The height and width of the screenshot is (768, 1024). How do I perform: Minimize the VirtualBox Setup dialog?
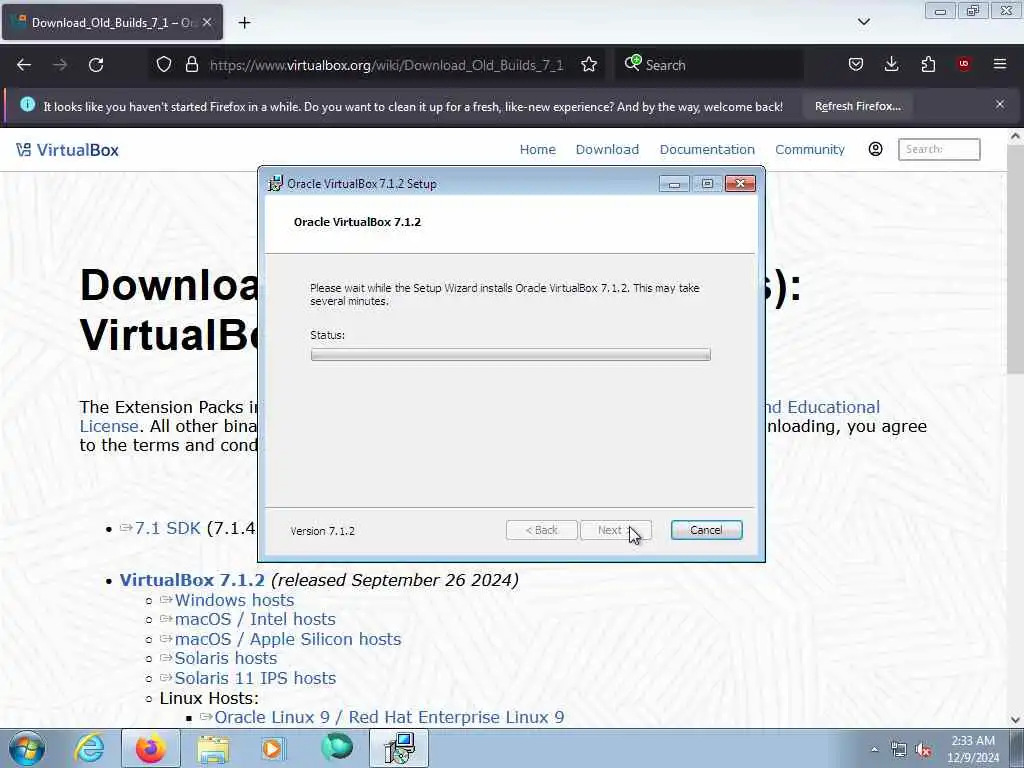click(x=674, y=184)
